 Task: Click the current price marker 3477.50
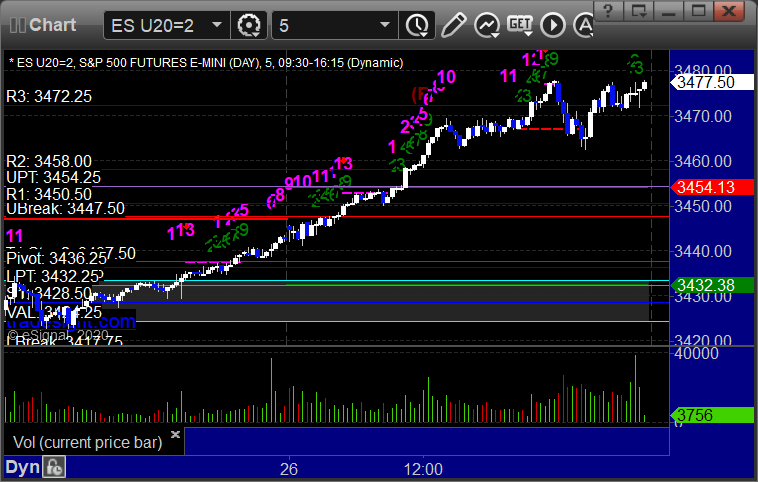coord(712,82)
